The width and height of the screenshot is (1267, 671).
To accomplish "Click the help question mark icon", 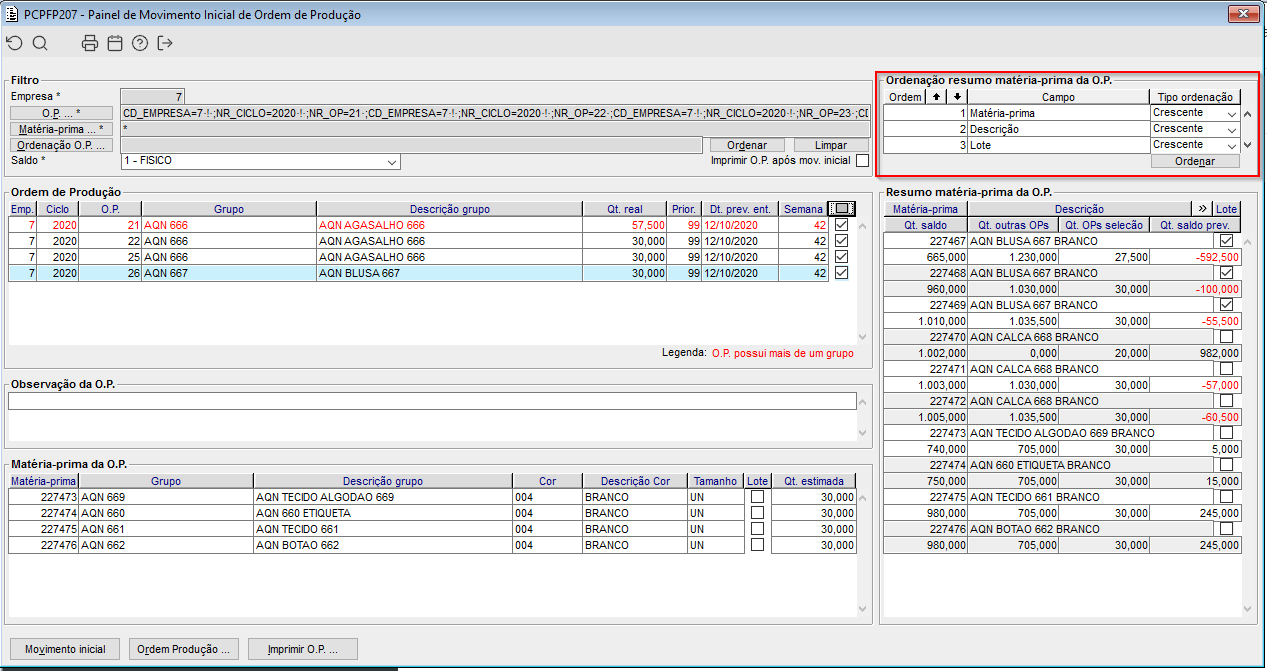I will pyautogui.click(x=140, y=43).
